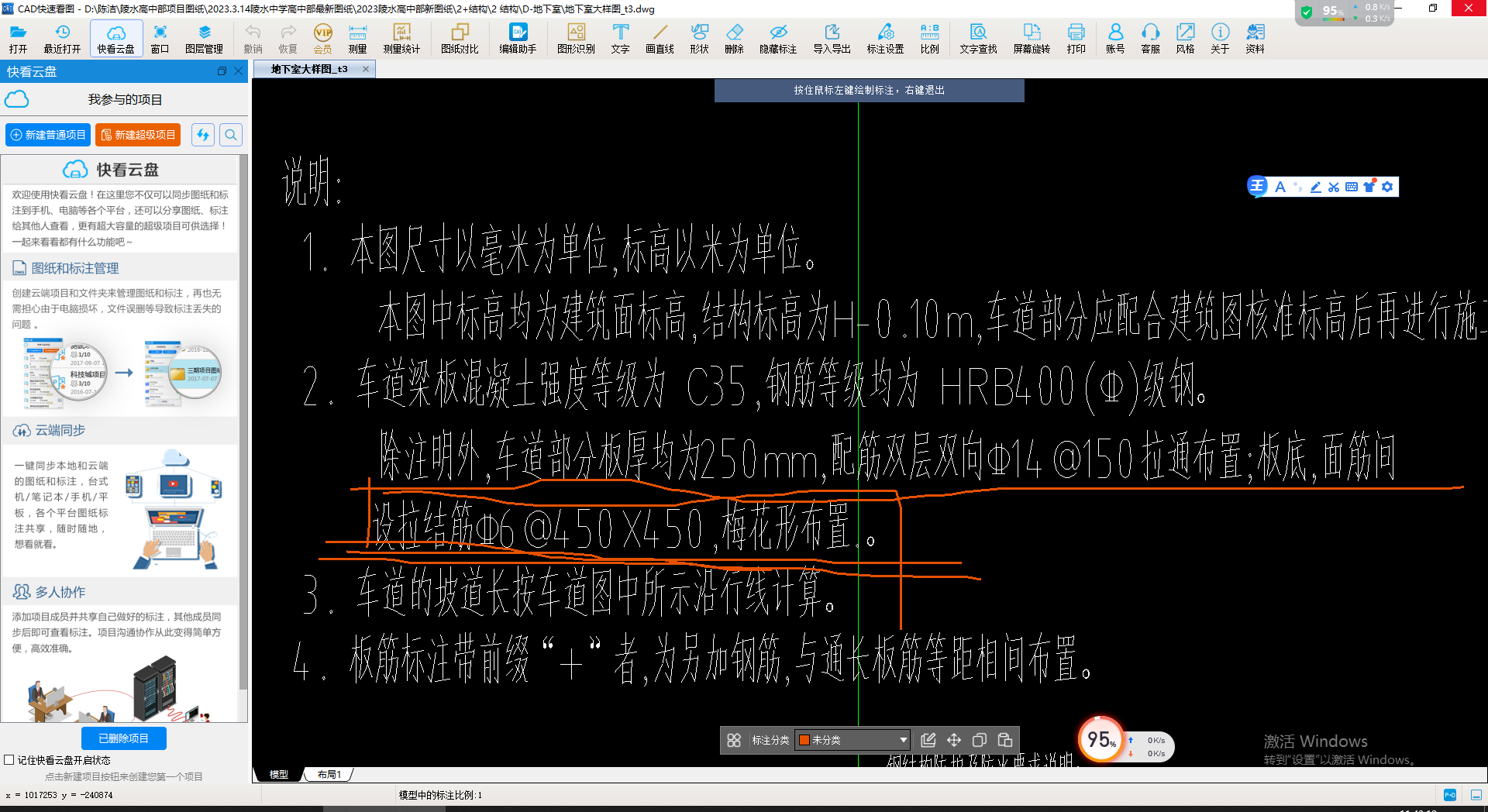This screenshot has width=1488, height=812.
Task: Set the 比例 scale
Action: [x=929, y=38]
